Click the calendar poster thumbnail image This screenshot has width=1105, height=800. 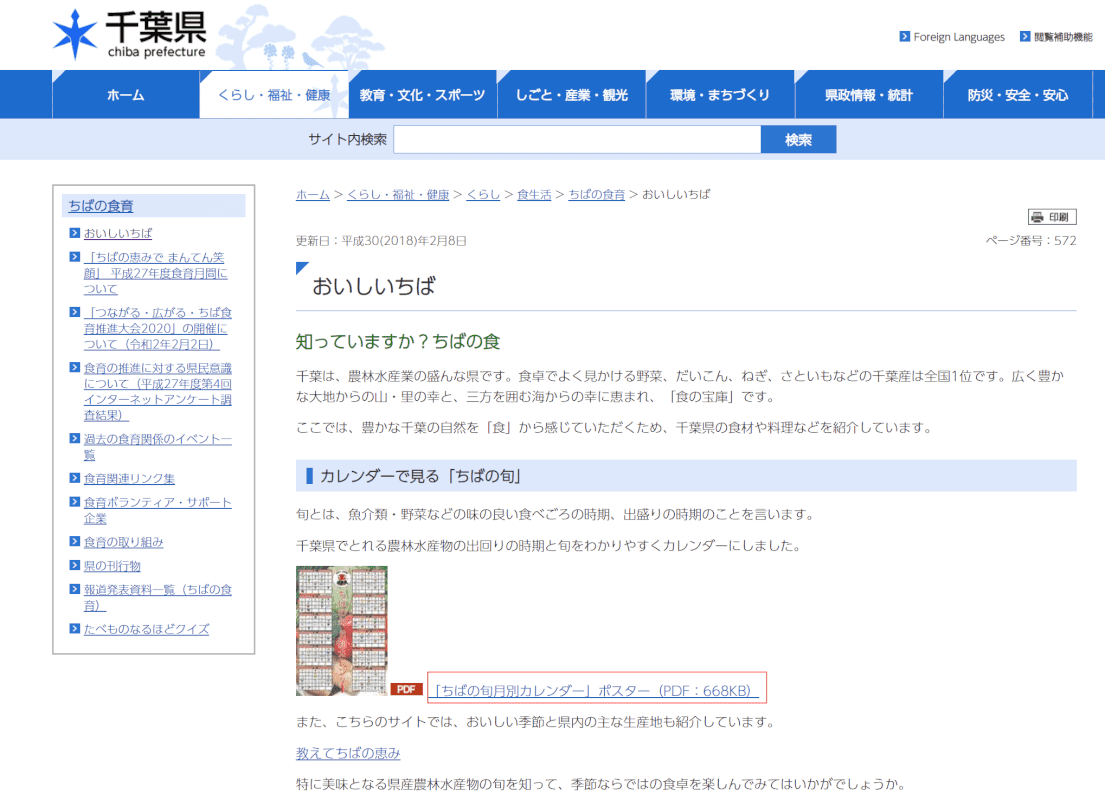[x=342, y=630]
